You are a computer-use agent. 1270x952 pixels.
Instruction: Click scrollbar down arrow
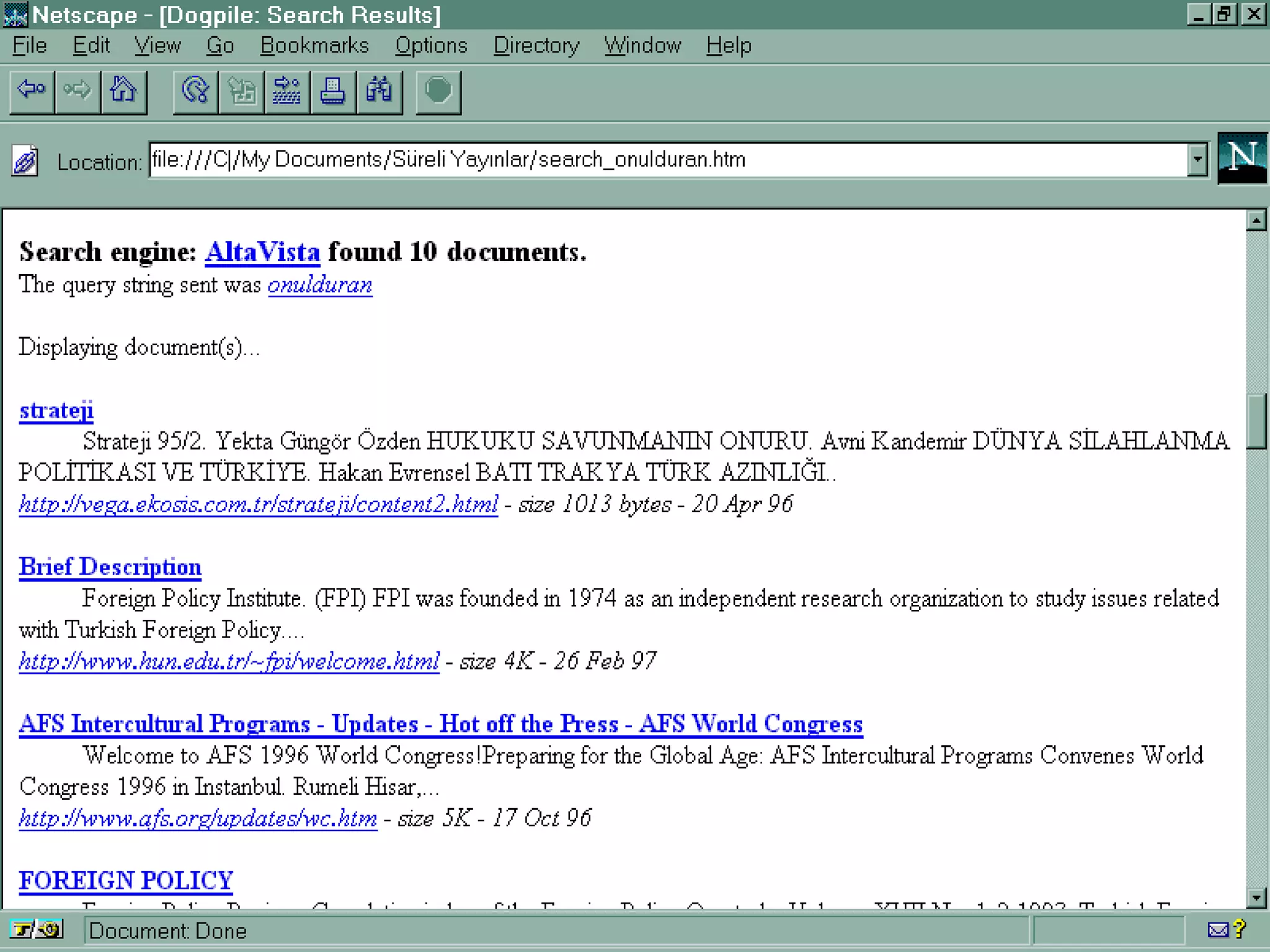click(x=1256, y=897)
